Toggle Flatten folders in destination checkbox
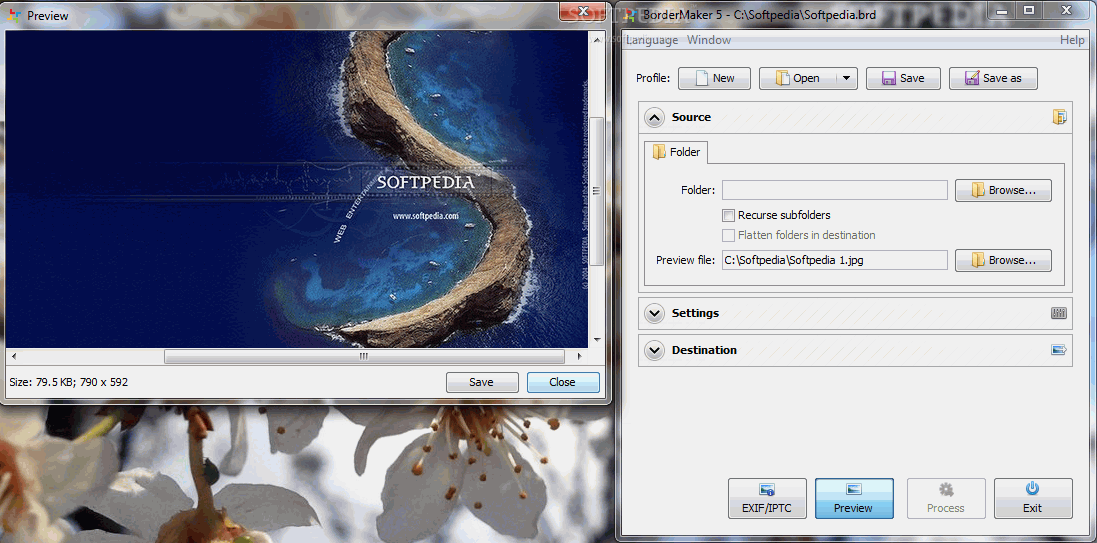Image resolution: width=1097 pixels, height=543 pixels. [x=729, y=235]
